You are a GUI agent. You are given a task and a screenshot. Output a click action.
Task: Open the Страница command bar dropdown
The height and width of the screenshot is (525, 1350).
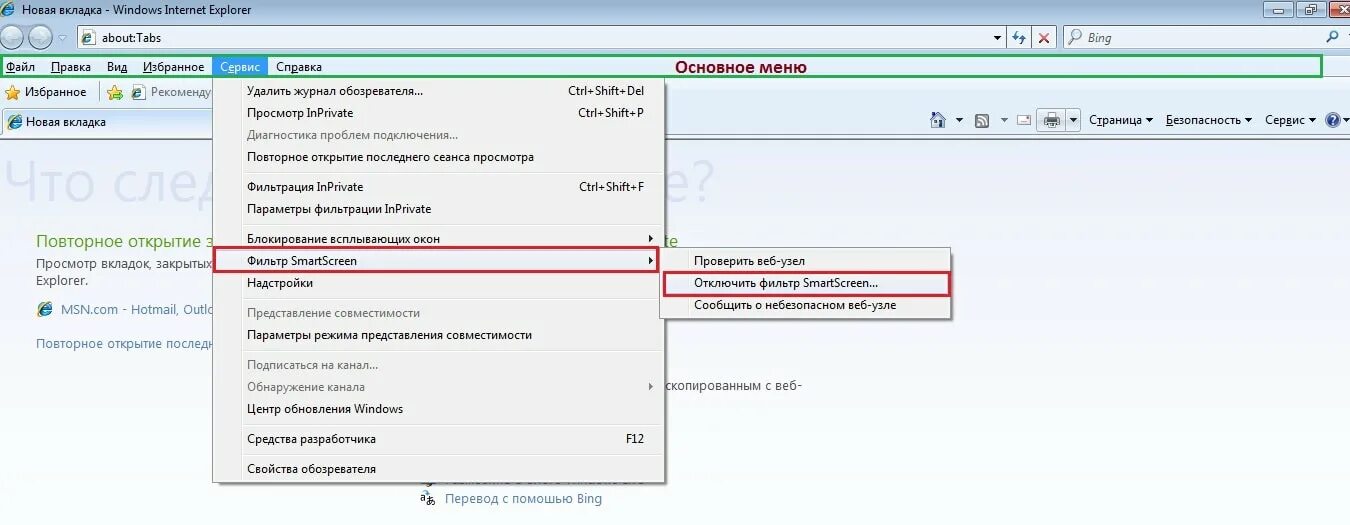coord(1120,120)
